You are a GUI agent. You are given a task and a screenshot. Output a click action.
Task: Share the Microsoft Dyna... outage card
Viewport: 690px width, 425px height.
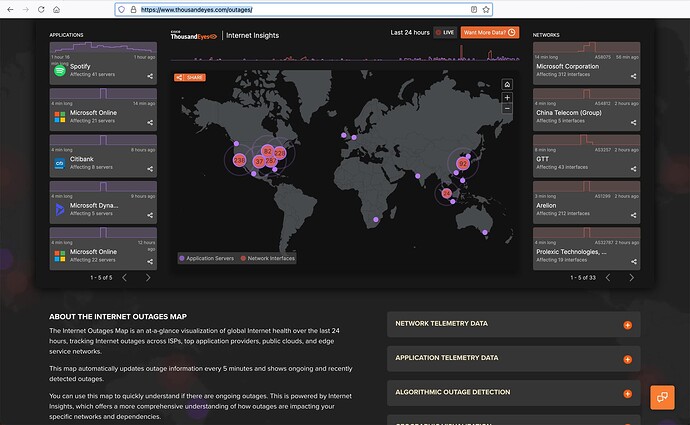(150, 215)
